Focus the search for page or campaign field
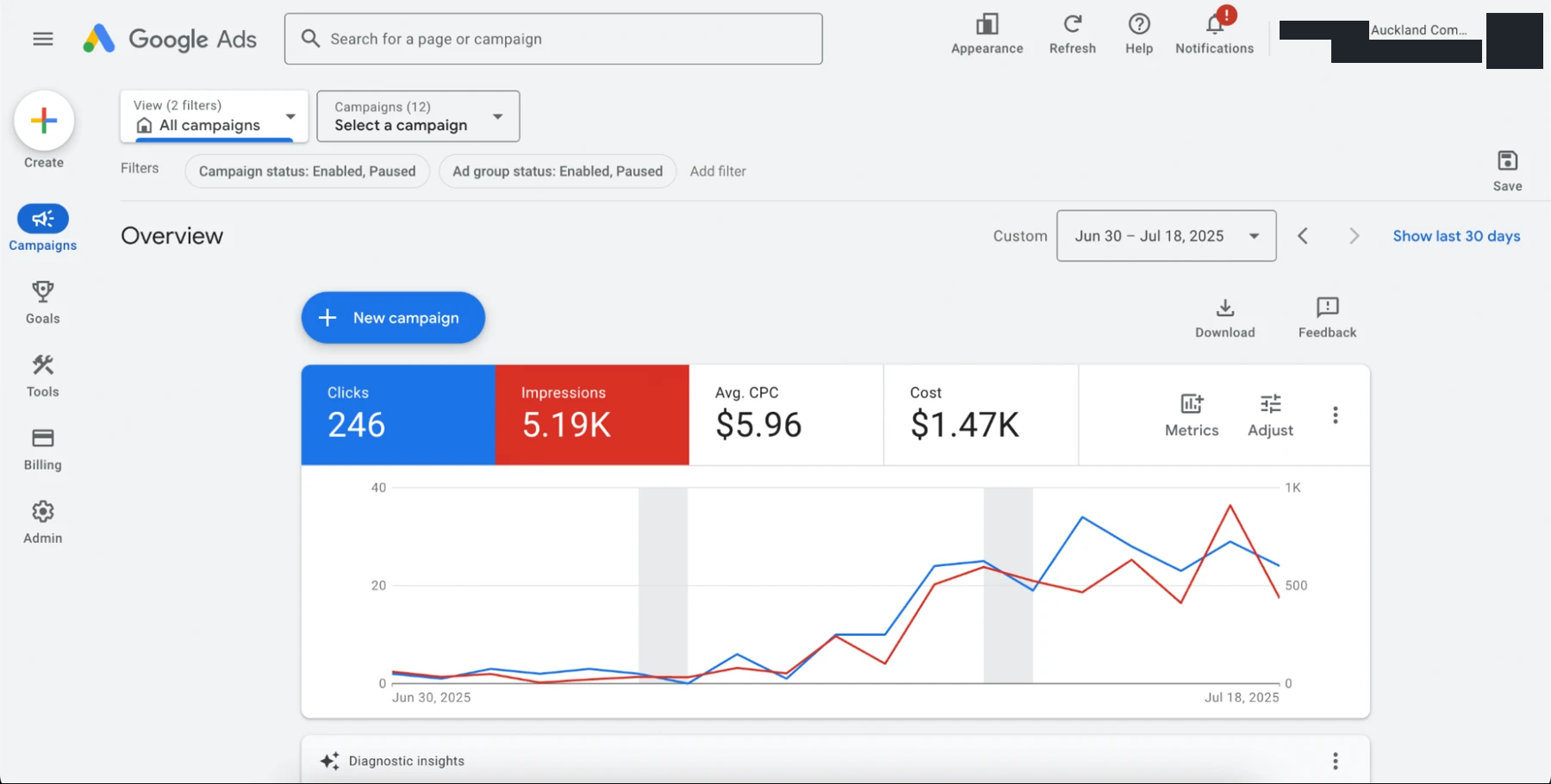This screenshot has height=784, width=1551. point(553,39)
